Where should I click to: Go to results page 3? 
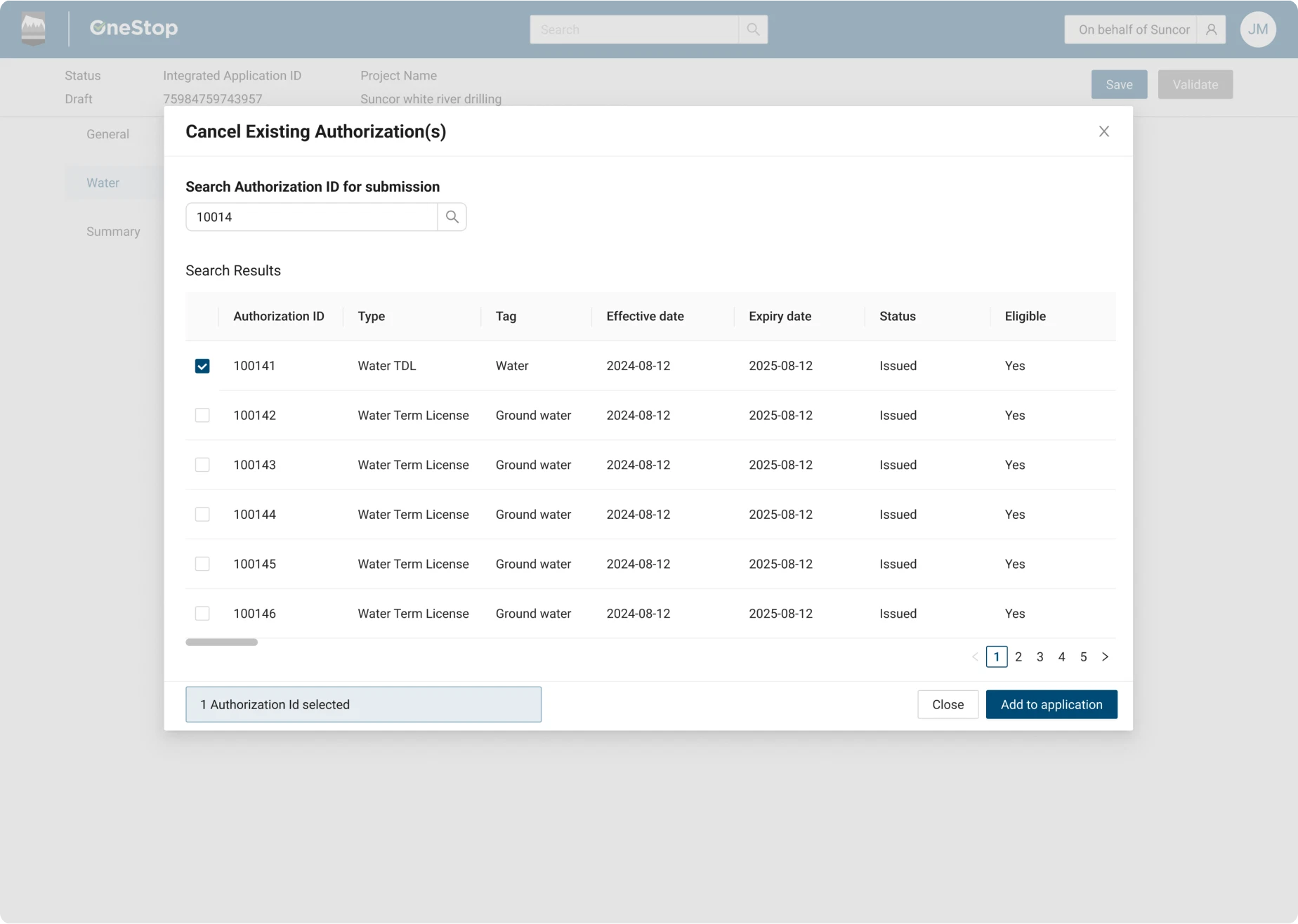(x=1040, y=656)
